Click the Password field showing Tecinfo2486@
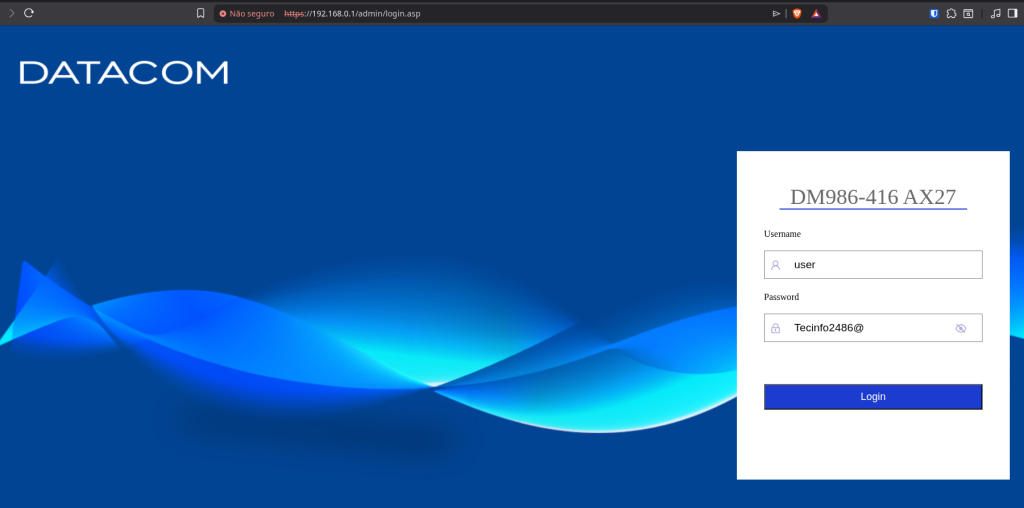The image size is (1024, 508). click(x=873, y=328)
